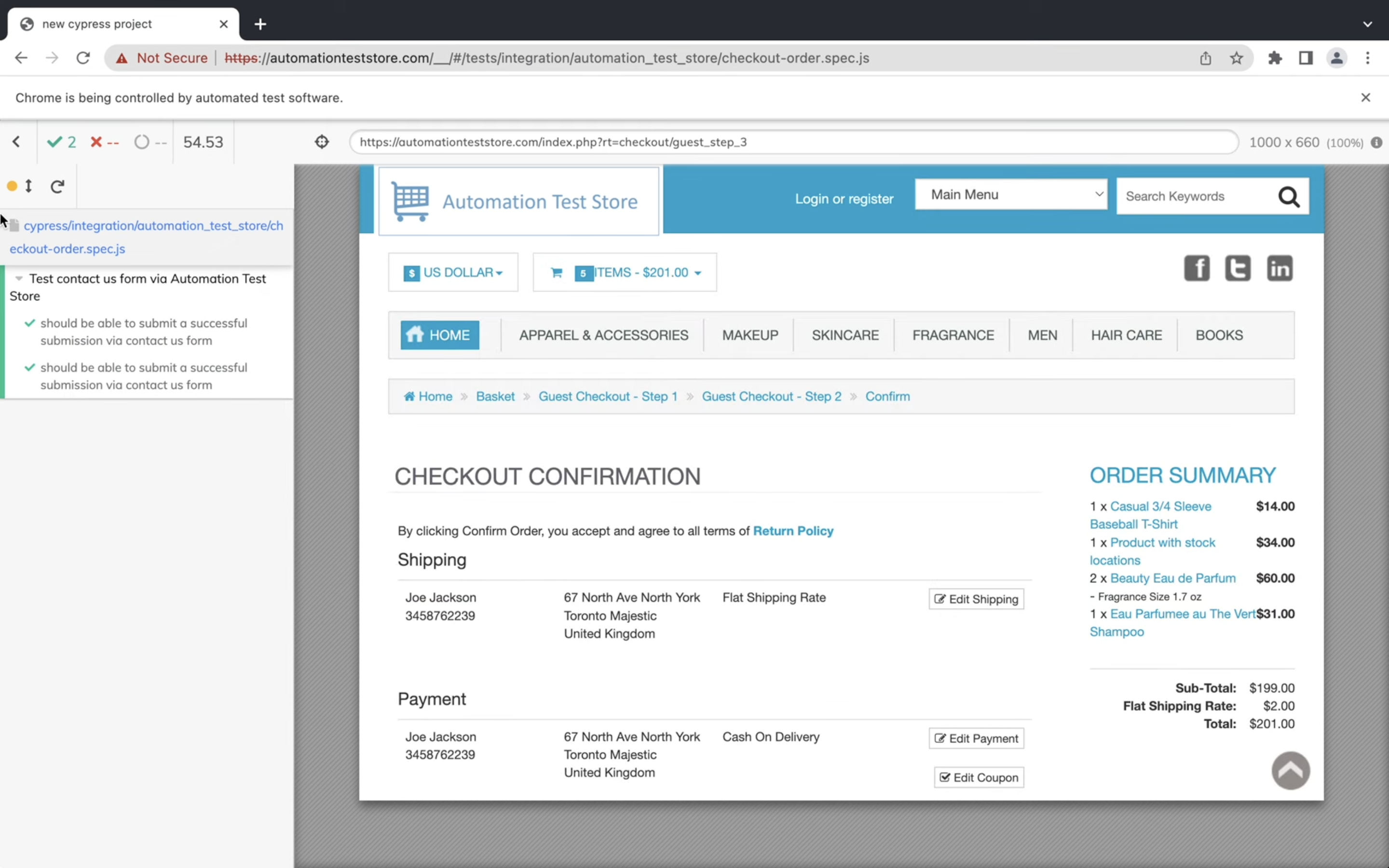Open the Facebook social icon
The width and height of the screenshot is (1389, 868).
1197,269
